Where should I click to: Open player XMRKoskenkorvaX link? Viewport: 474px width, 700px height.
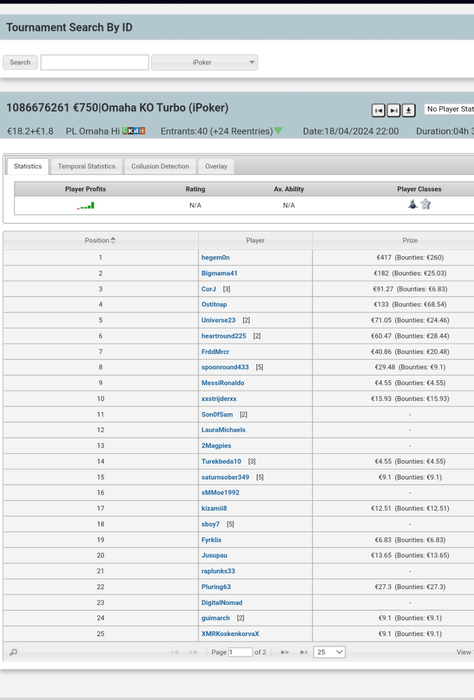coord(230,633)
